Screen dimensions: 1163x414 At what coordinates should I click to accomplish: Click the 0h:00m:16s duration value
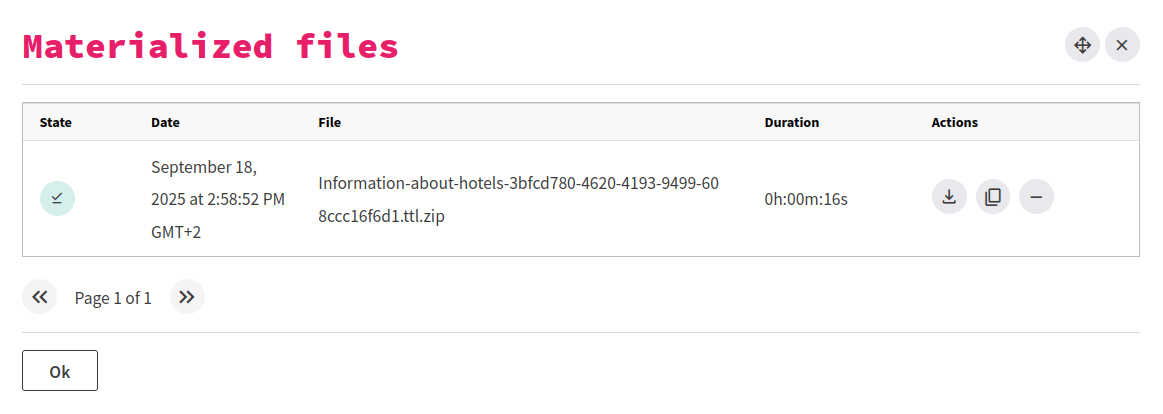point(806,199)
